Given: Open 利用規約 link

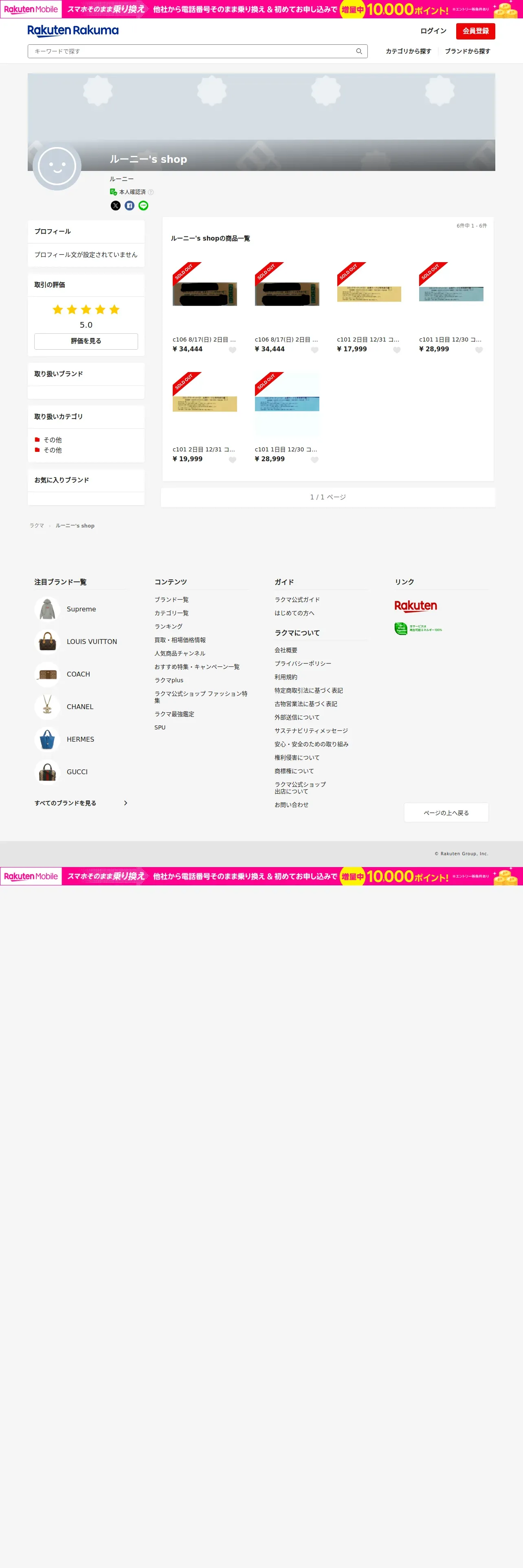Looking at the screenshot, I should point(286,677).
